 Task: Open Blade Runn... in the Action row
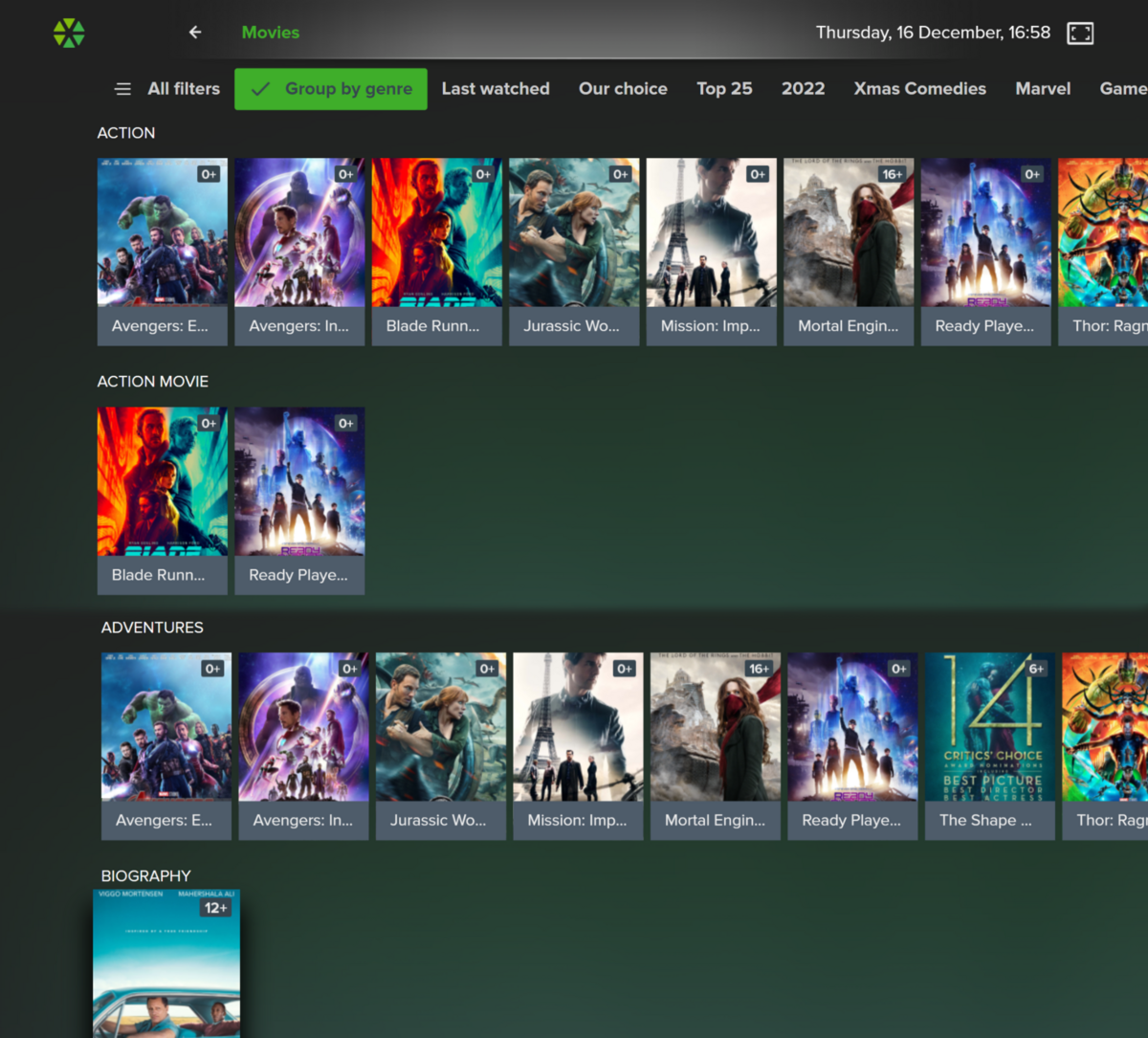437,252
